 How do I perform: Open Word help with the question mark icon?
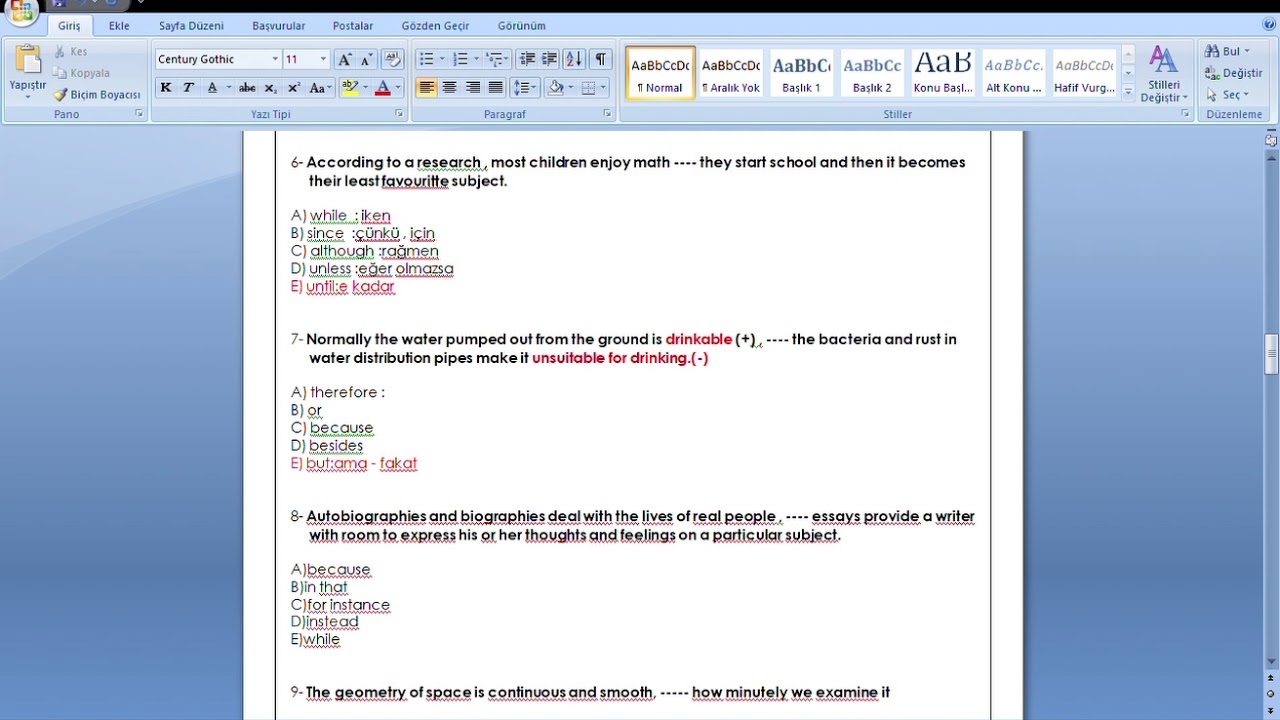(x=1269, y=25)
